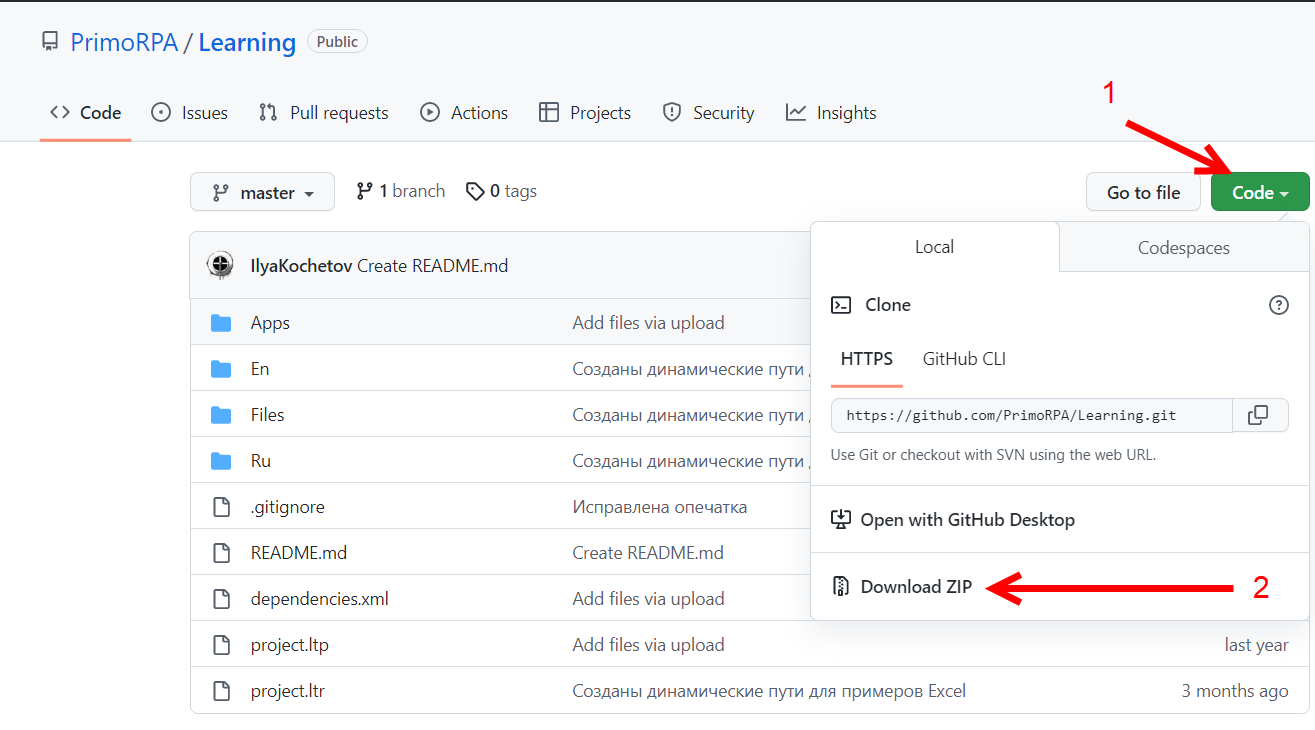
Task: Switch to the Local tab
Action: (934, 247)
